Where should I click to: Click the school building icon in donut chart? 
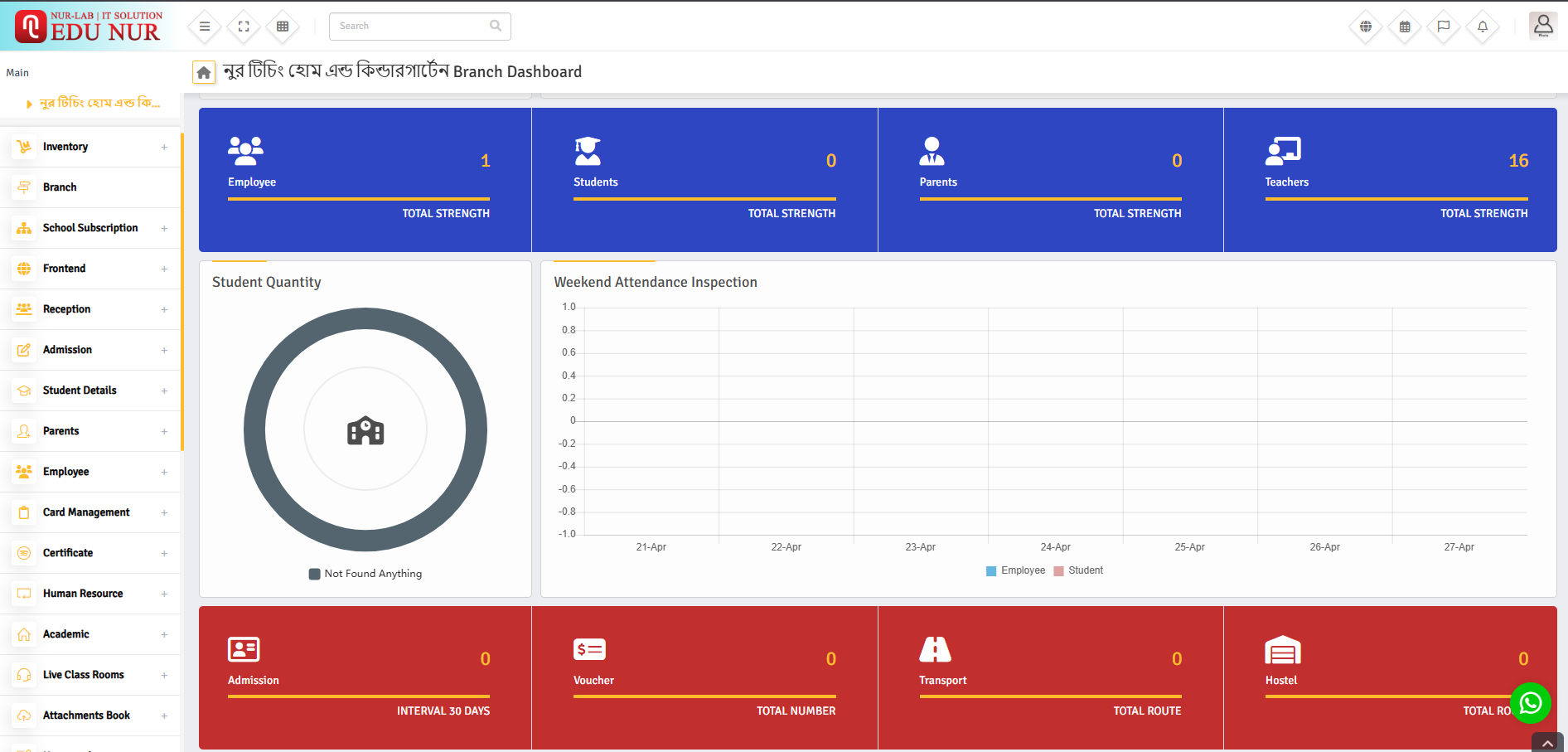(365, 430)
